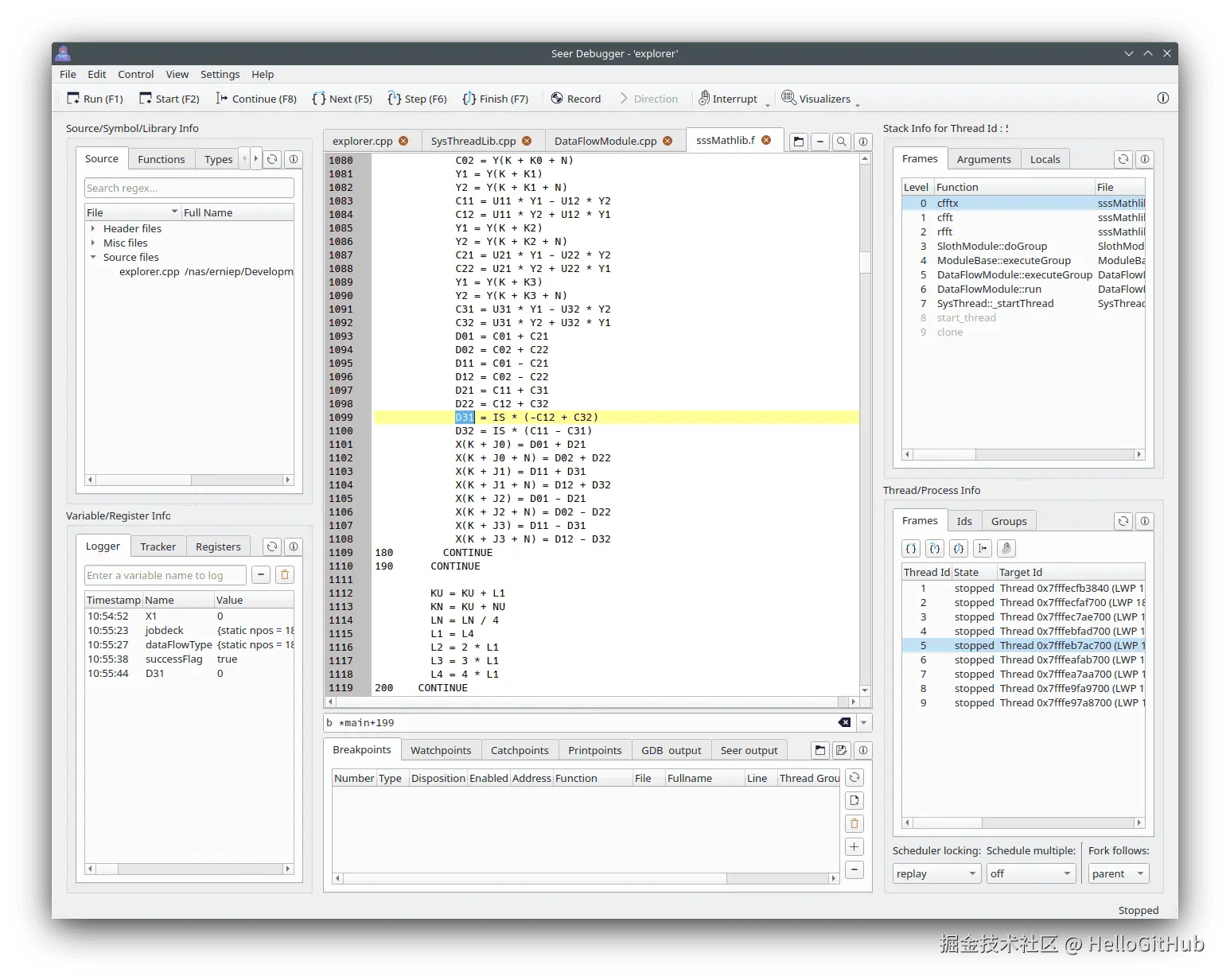Click the trash icon in Logger tab

pos(285,574)
